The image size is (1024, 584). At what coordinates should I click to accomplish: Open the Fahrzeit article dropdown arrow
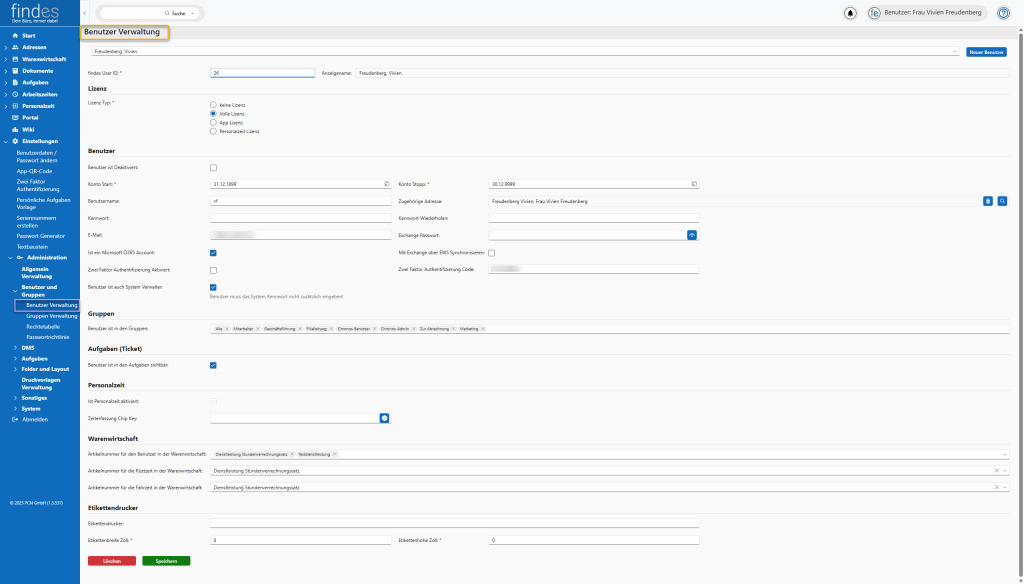tap(1005, 487)
